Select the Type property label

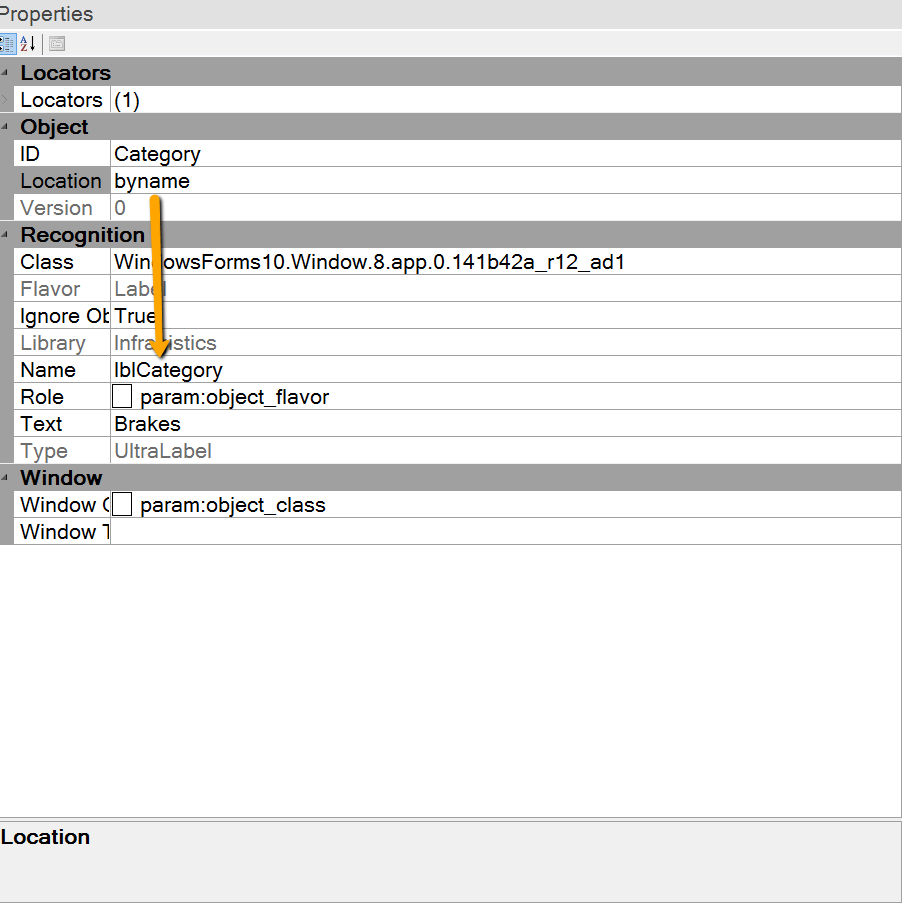click(44, 451)
